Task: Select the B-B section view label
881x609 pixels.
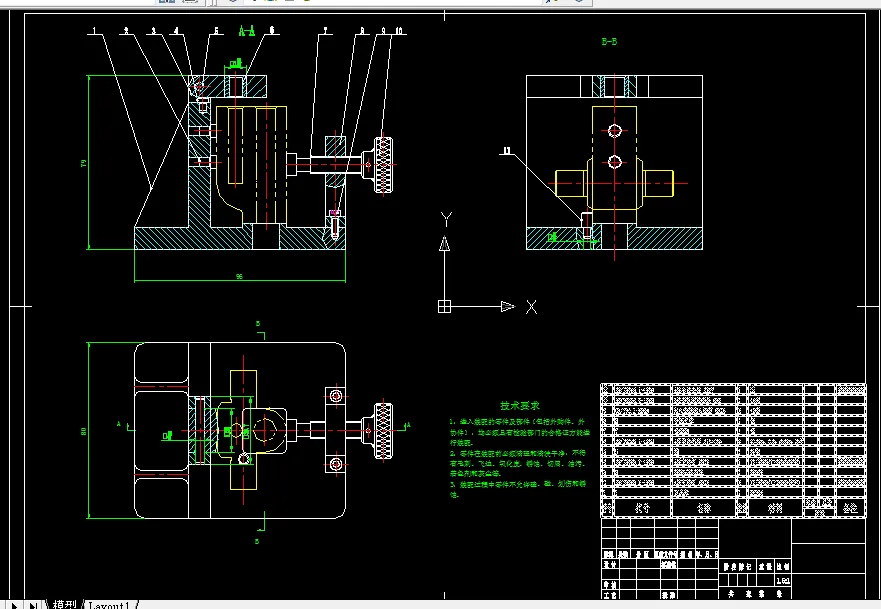Action: [x=609, y=41]
